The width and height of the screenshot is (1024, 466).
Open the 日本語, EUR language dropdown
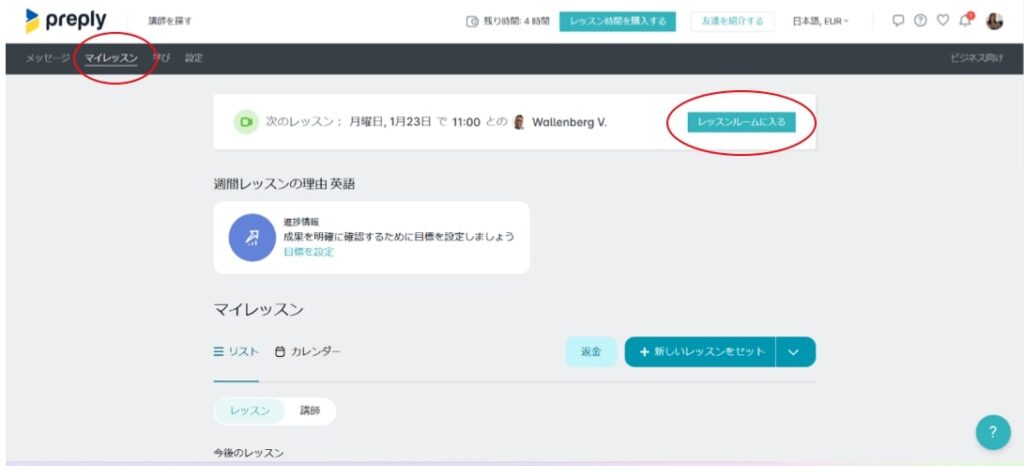820,21
